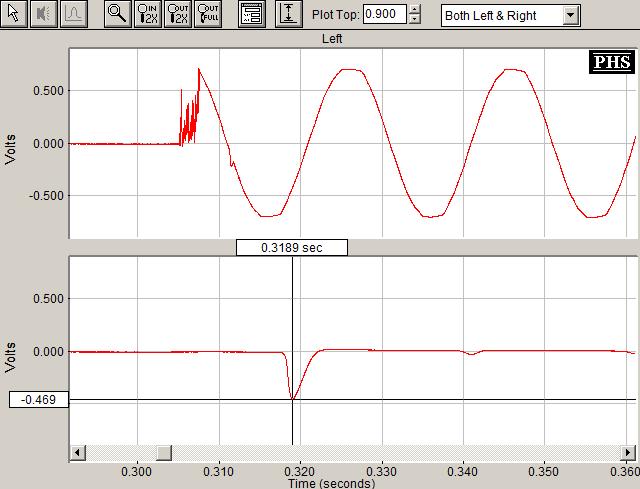Decrease Plot Top with down stepper

(414, 19)
